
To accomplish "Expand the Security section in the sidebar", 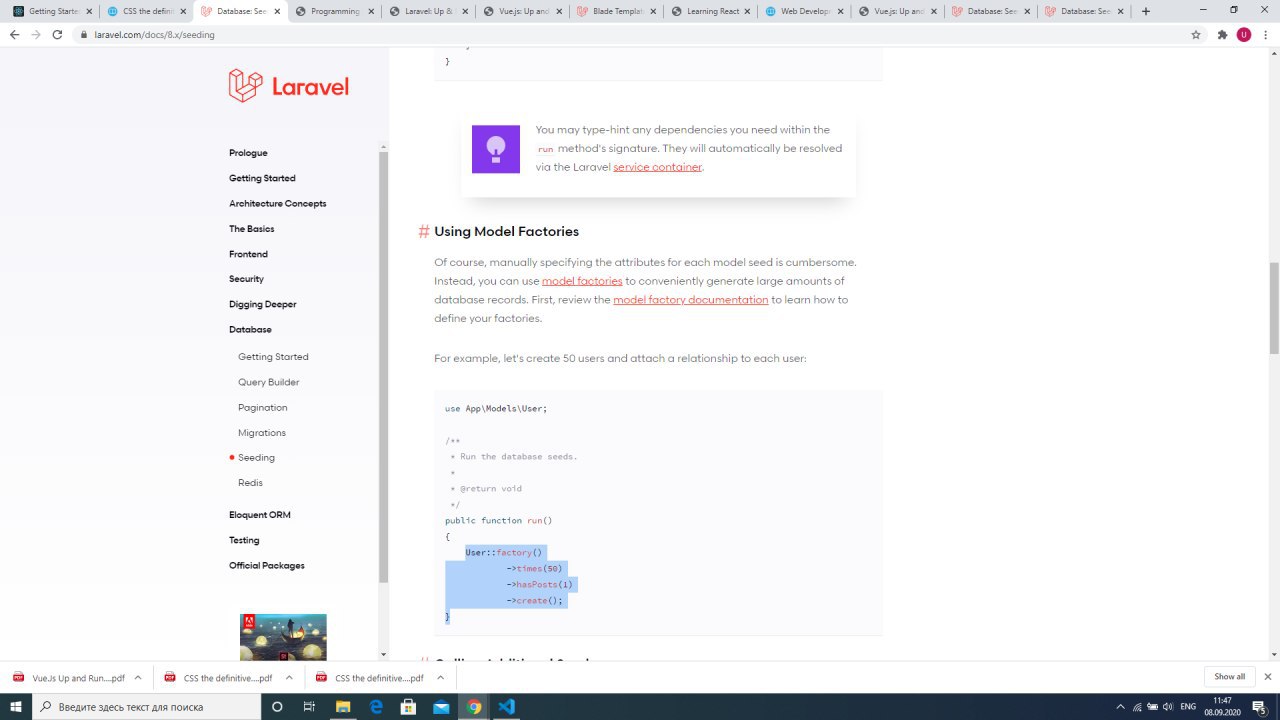I will pyautogui.click(x=246, y=279).
